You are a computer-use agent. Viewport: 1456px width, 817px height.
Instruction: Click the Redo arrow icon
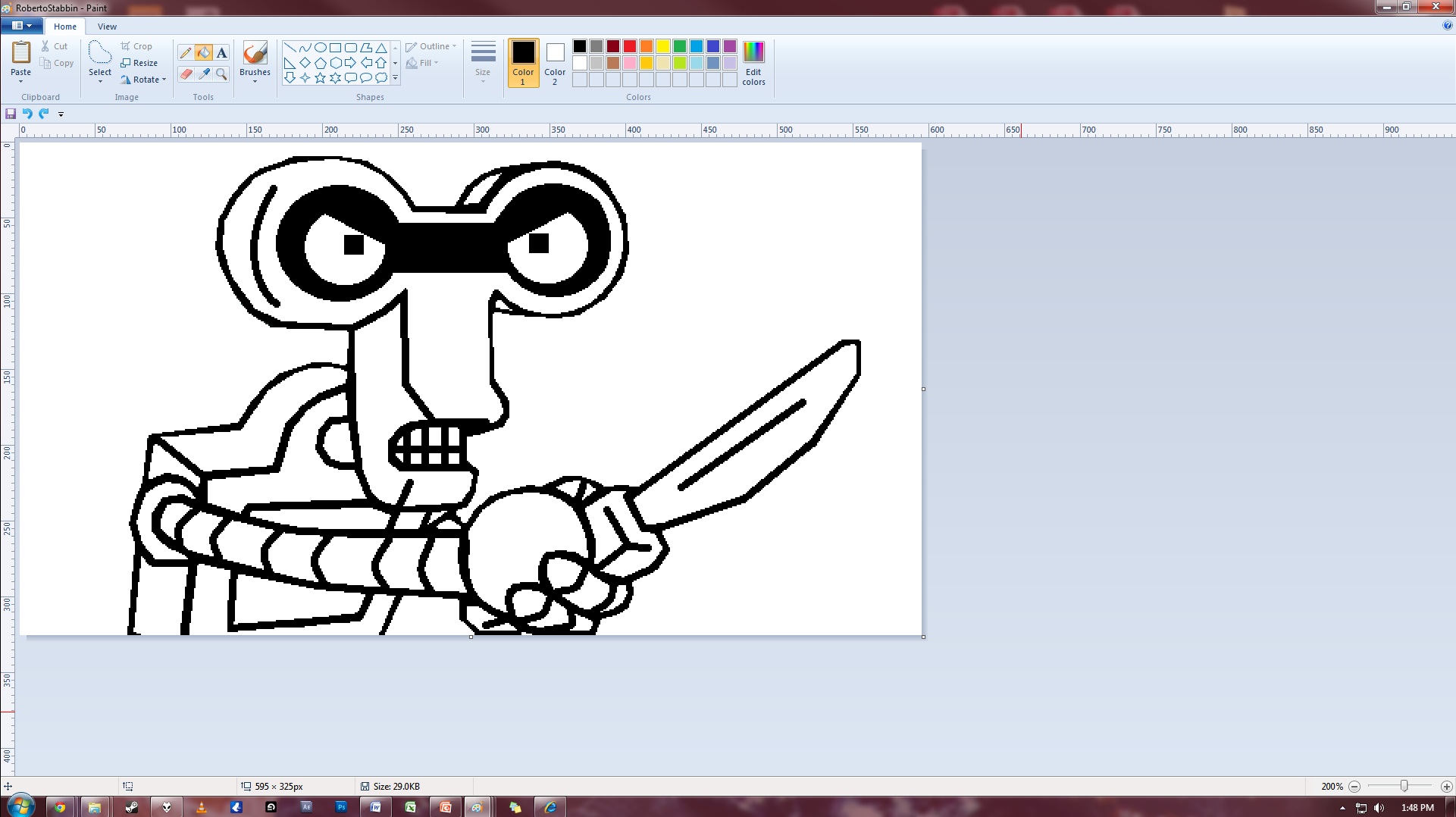click(x=44, y=114)
